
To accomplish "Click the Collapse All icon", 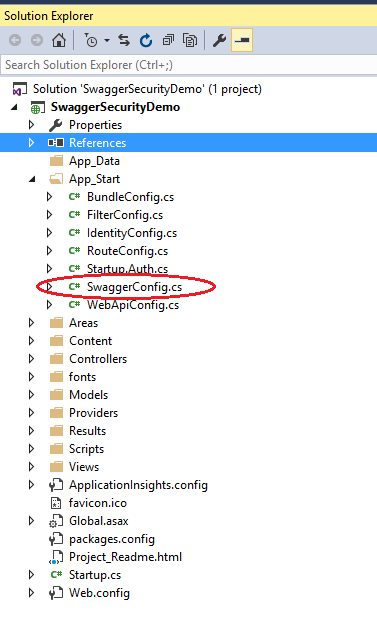I will 168,40.
